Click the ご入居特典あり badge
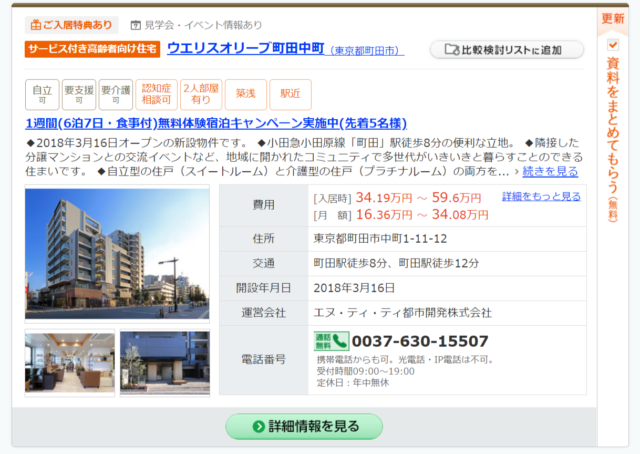The width and height of the screenshot is (640, 454). [x=72, y=25]
